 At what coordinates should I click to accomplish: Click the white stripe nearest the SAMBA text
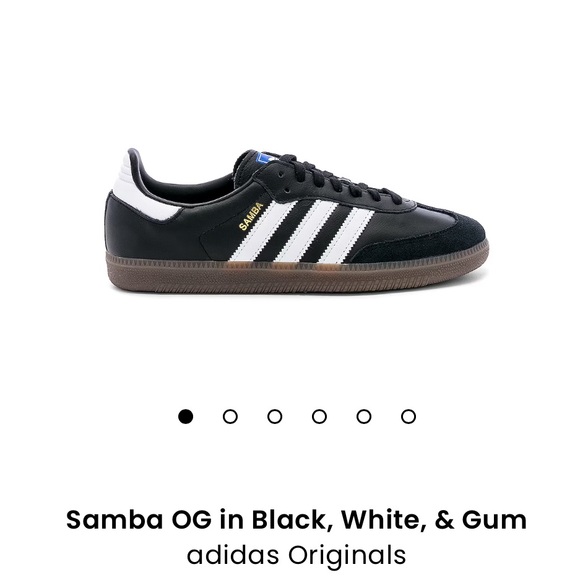tap(263, 230)
